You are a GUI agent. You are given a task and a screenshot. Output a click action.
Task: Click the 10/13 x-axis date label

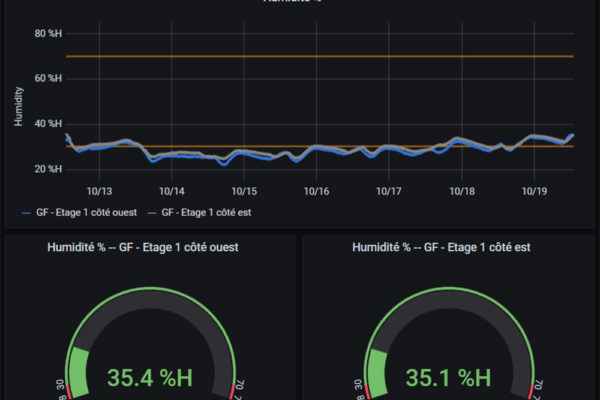point(99,191)
